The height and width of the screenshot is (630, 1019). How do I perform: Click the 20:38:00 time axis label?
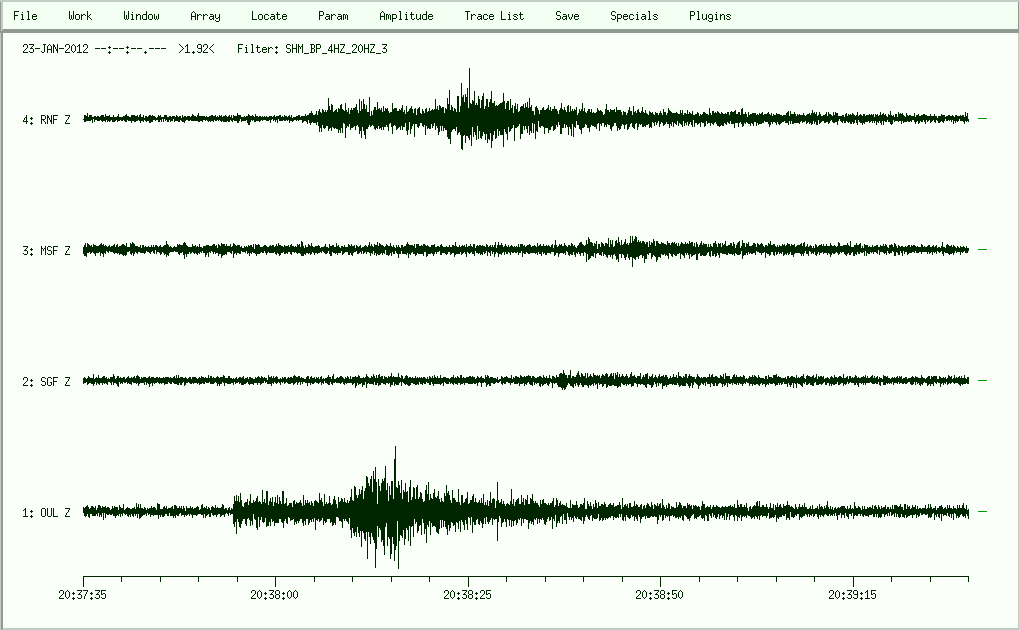coord(275,594)
